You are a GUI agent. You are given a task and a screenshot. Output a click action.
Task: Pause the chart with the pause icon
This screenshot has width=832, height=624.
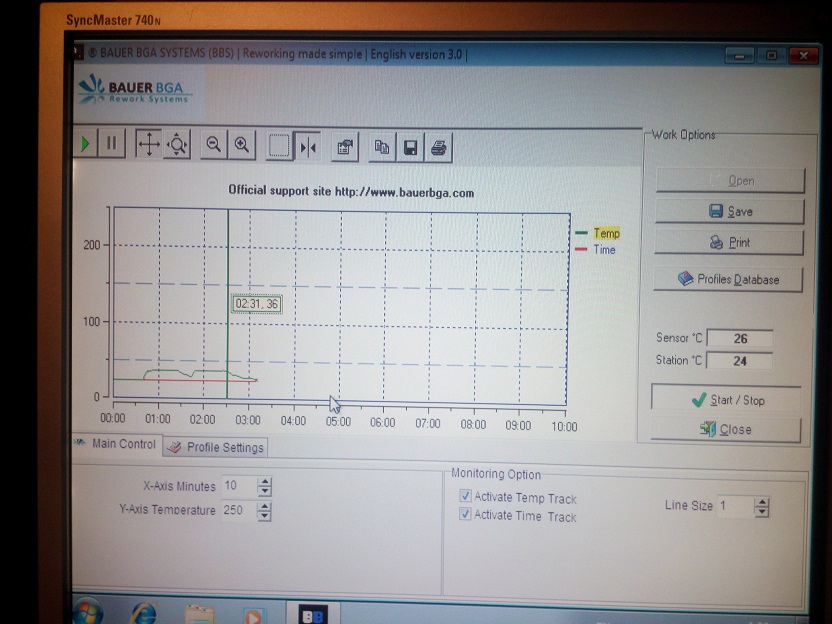pyautogui.click(x=111, y=144)
